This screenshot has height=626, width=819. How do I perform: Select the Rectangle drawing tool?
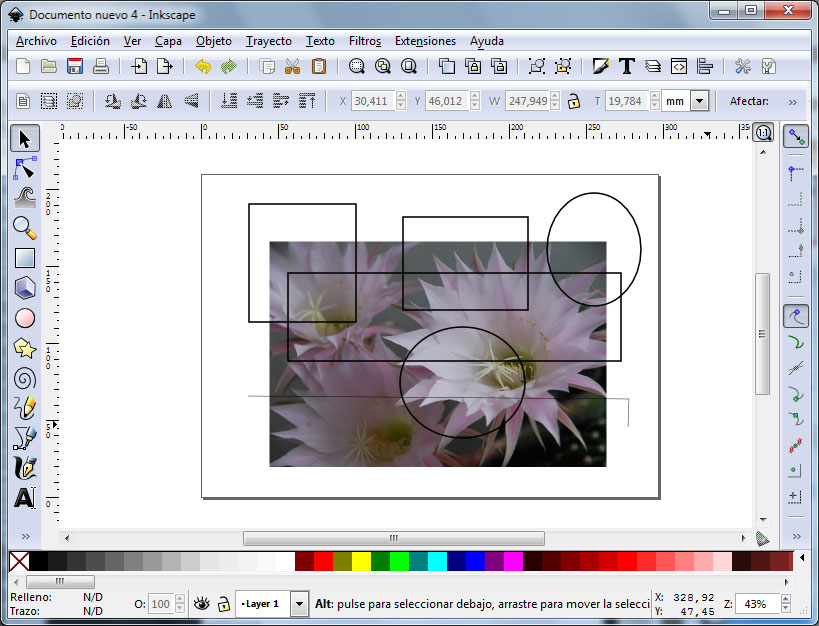(x=25, y=258)
